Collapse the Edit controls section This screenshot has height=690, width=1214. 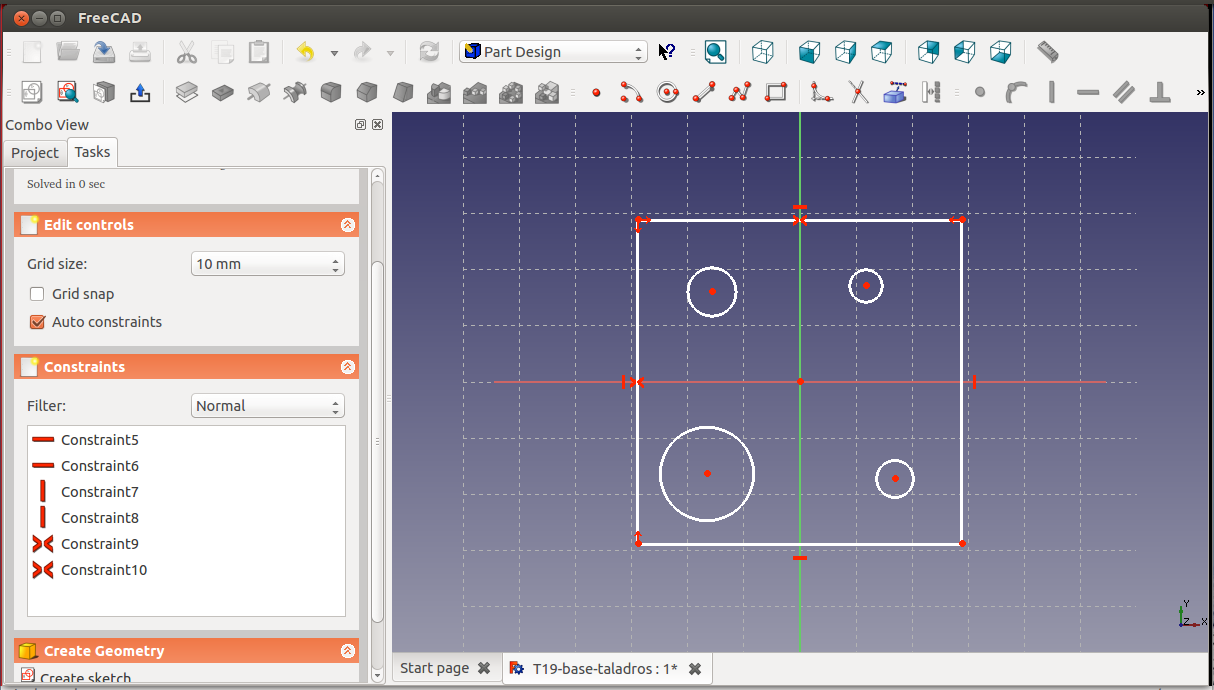point(347,225)
